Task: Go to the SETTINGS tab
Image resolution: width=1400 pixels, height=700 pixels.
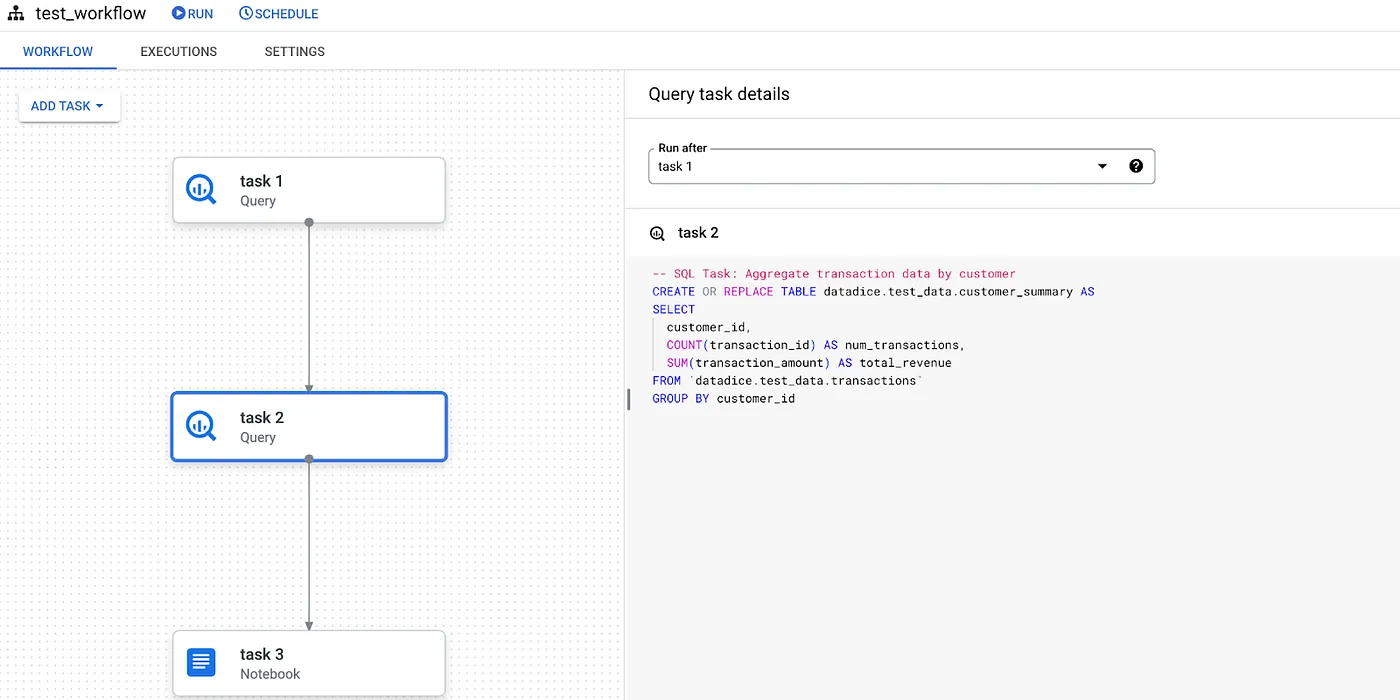Action: coord(294,51)
